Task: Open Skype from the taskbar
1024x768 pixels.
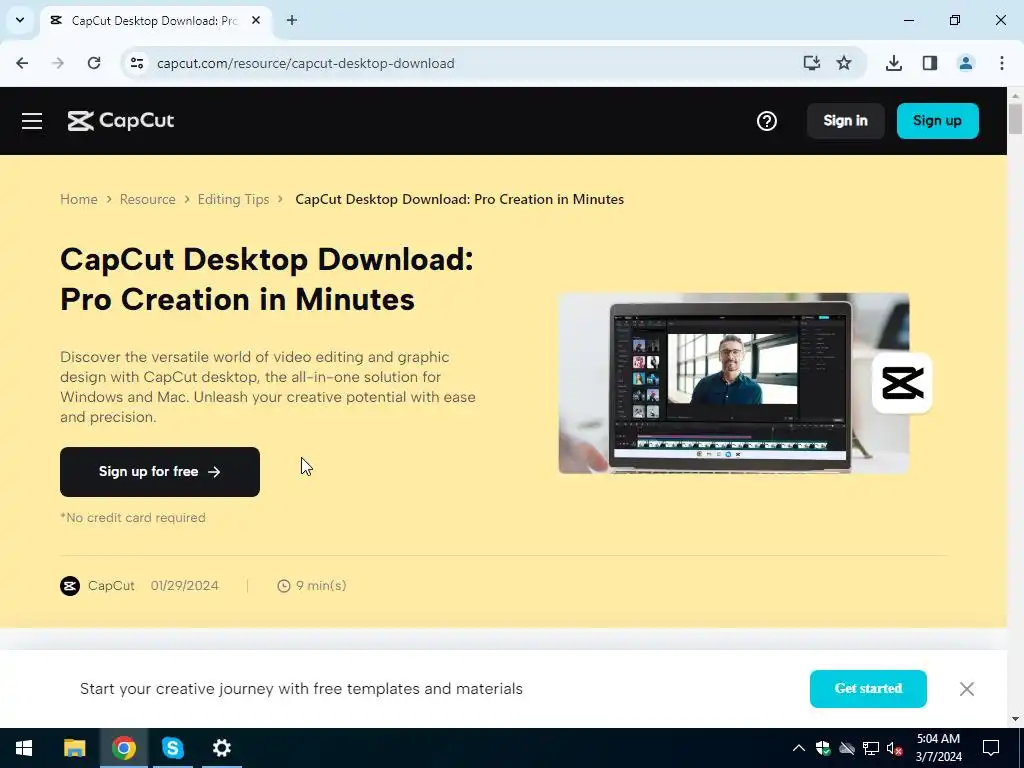Action: [x=172, y=748]
